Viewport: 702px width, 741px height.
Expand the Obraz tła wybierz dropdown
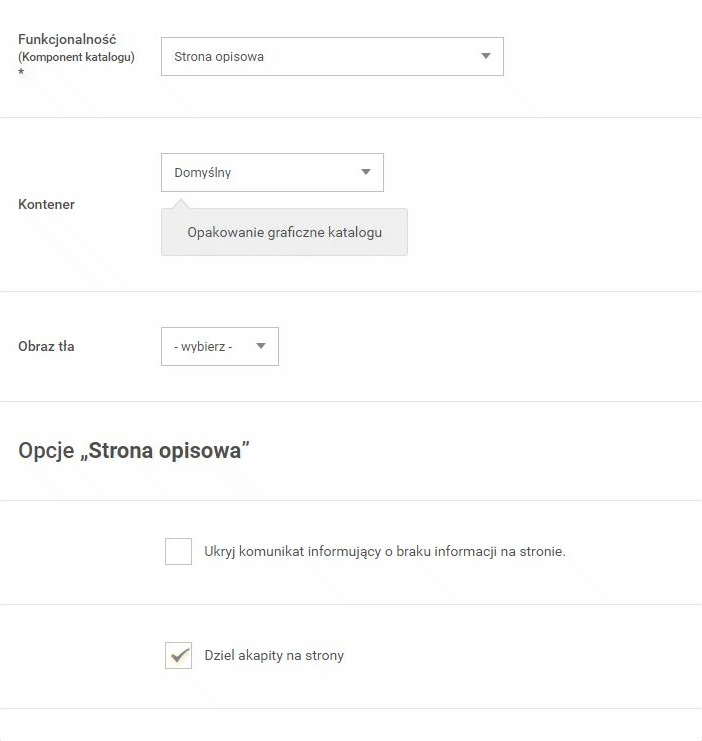220,346
